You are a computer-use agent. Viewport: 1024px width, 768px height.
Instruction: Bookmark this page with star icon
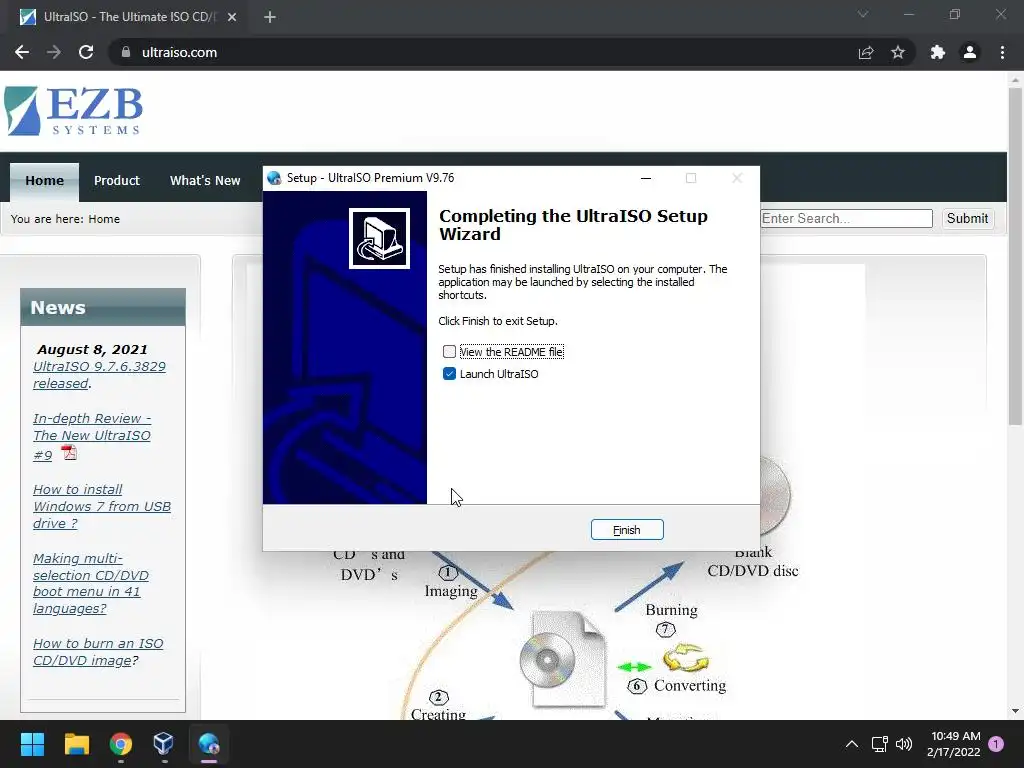point(898,52)
